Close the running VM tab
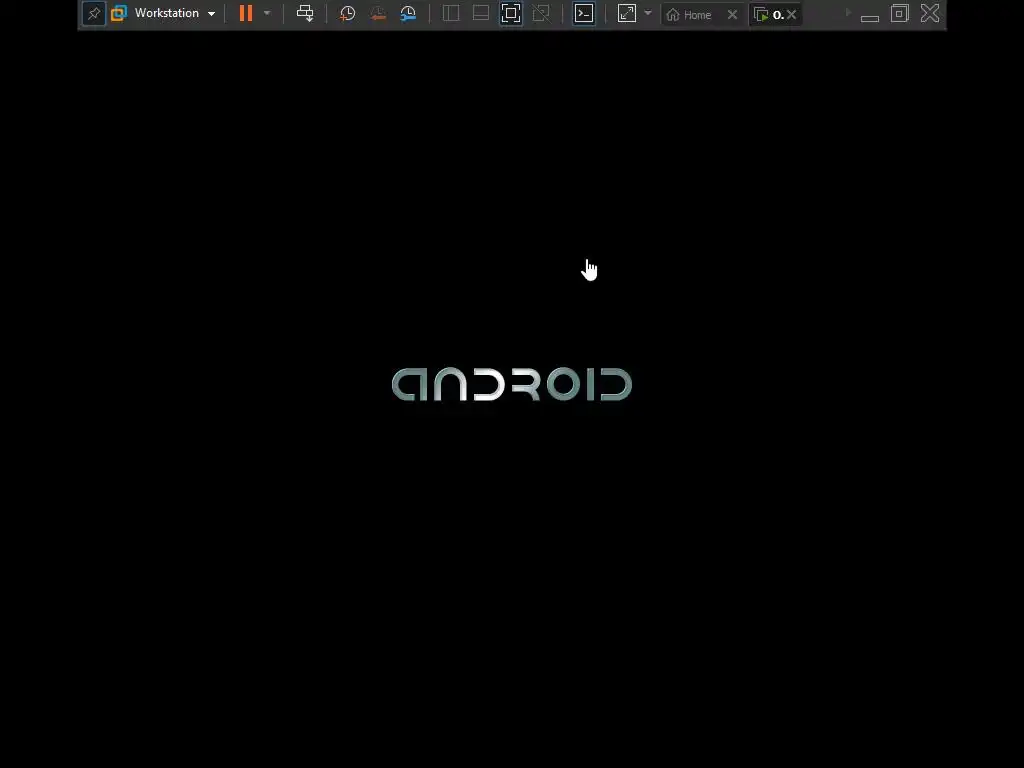This screenshot has width=1024, height=768. click(x=792, y=14)
